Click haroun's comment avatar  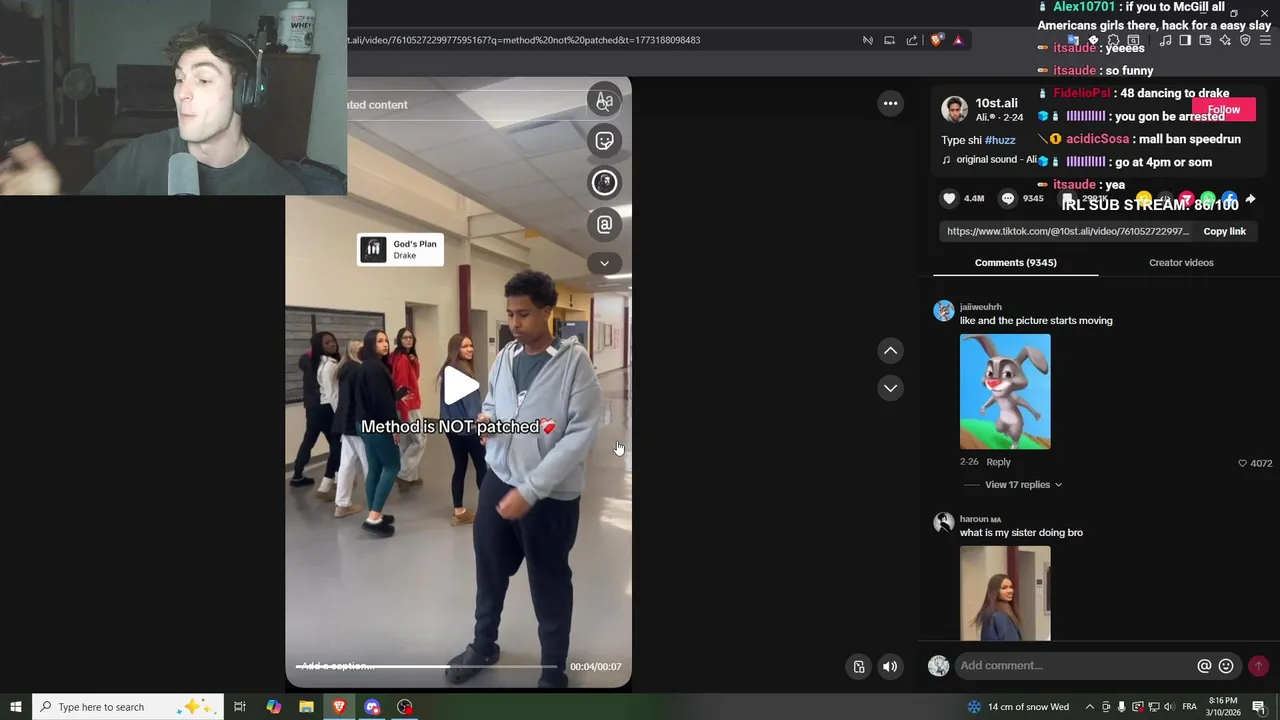tap(943, 523)
